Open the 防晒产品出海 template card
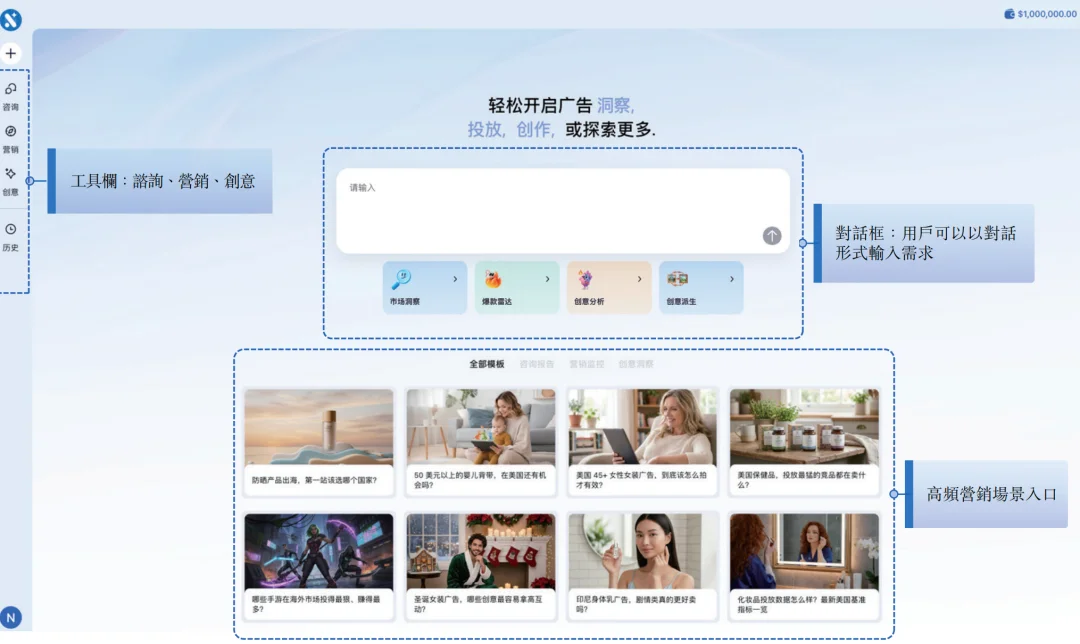 pyautogui.click(x=318, y=440)
